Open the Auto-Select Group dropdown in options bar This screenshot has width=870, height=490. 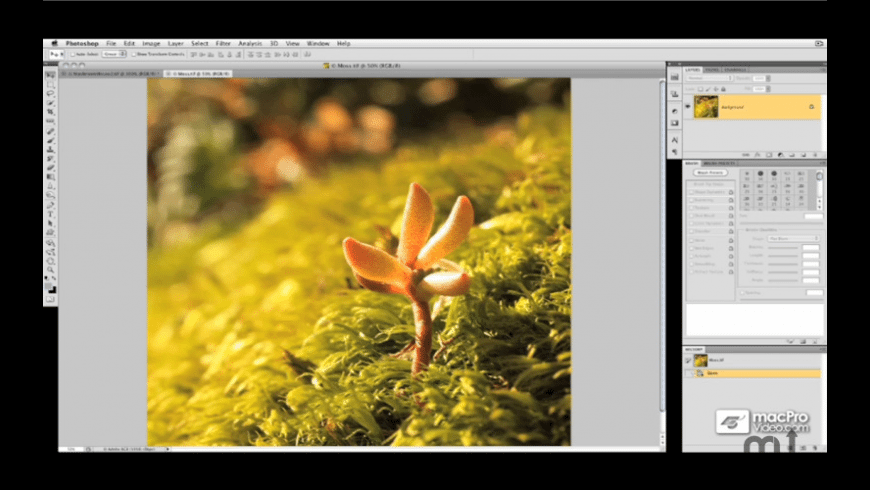(113, 54)
